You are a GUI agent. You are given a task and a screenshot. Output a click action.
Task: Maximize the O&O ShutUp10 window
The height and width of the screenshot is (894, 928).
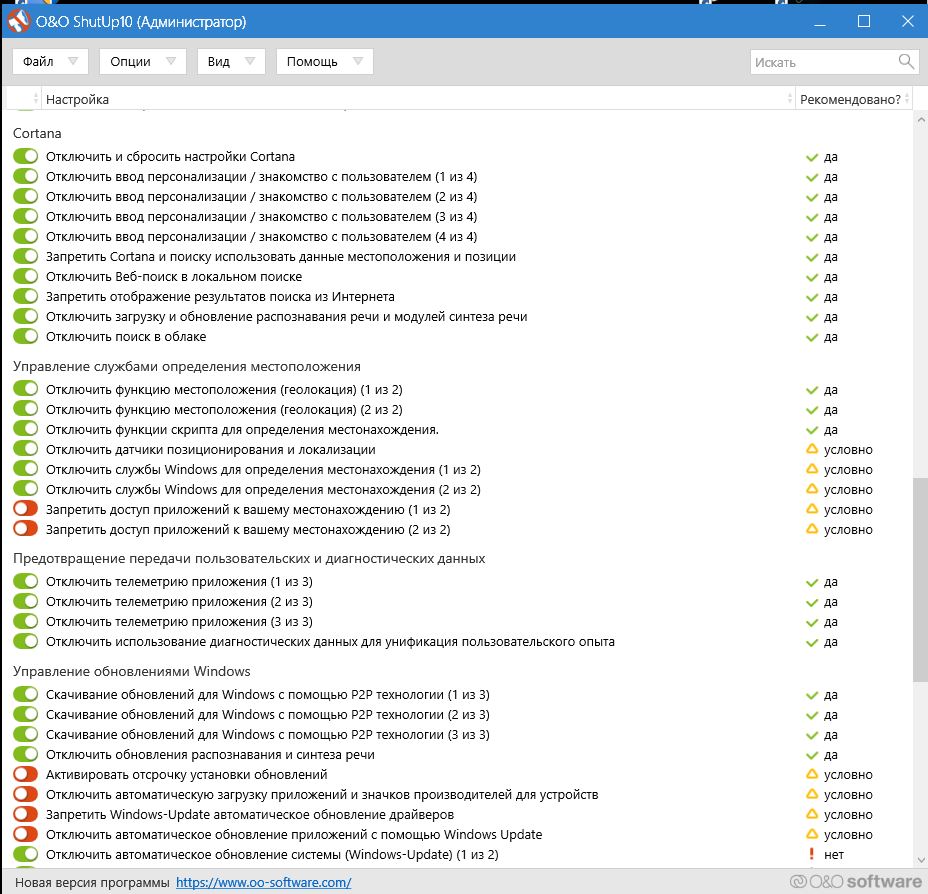[863, 22]
